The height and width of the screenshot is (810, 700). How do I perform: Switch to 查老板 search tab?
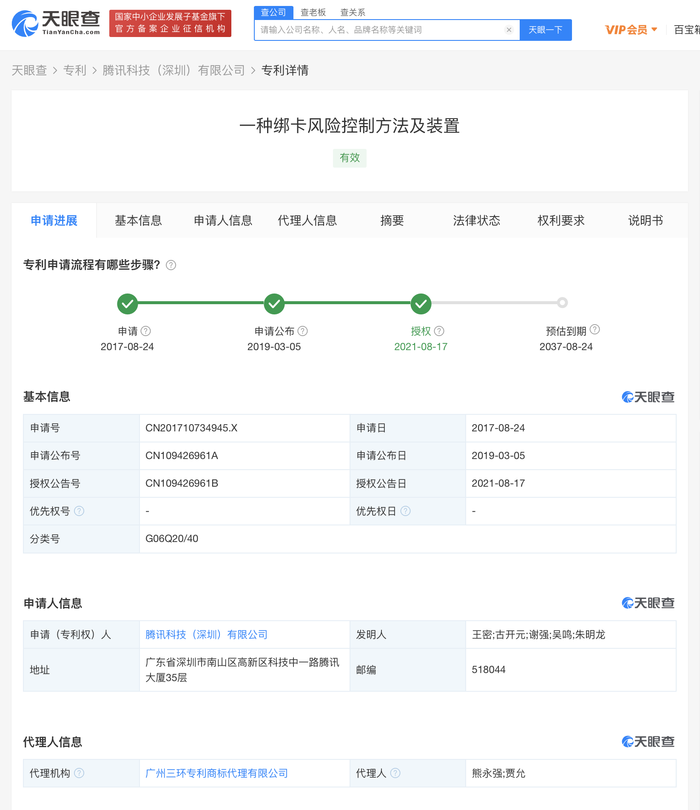click(313, 12)
